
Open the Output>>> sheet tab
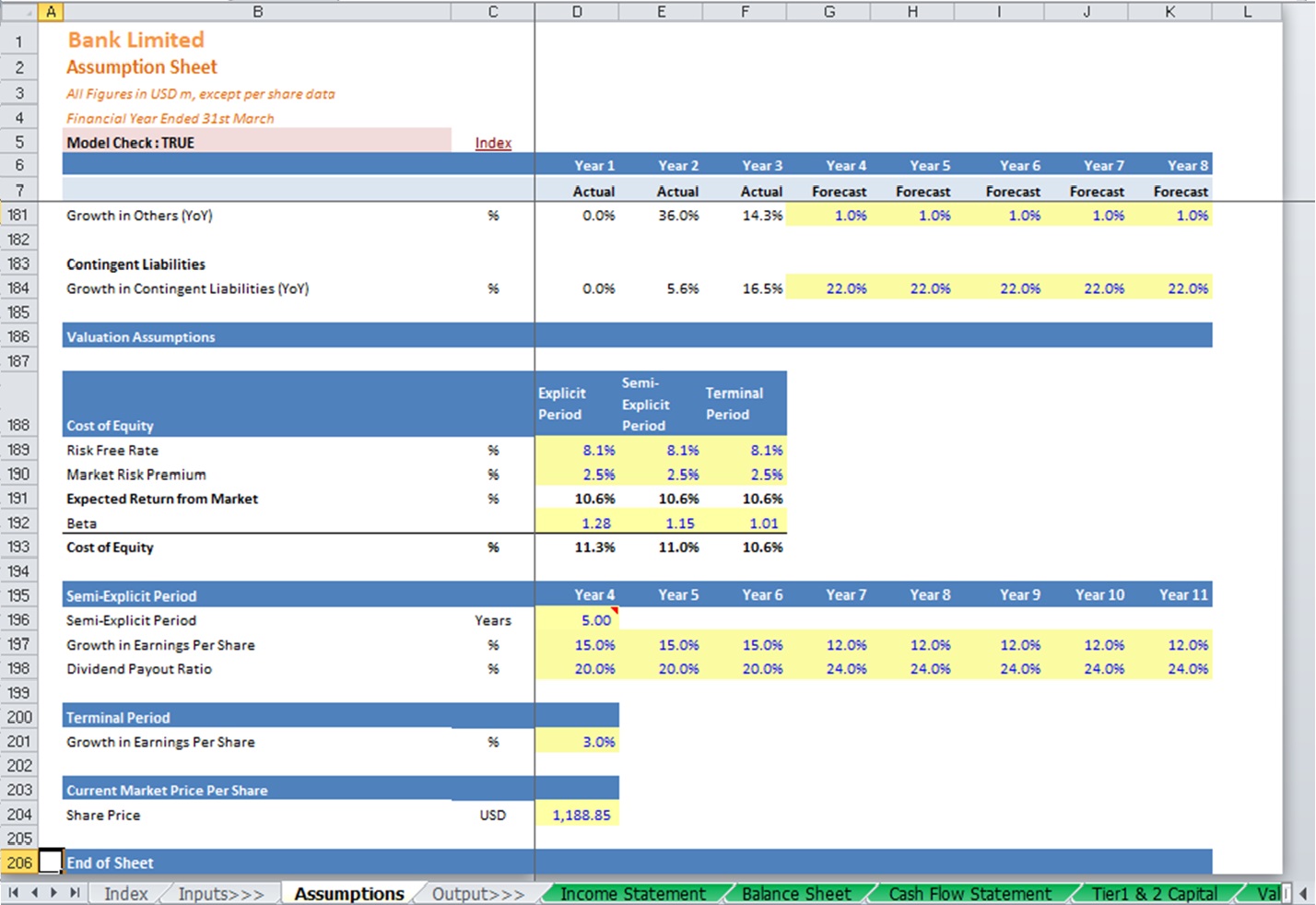click(477, 894)
